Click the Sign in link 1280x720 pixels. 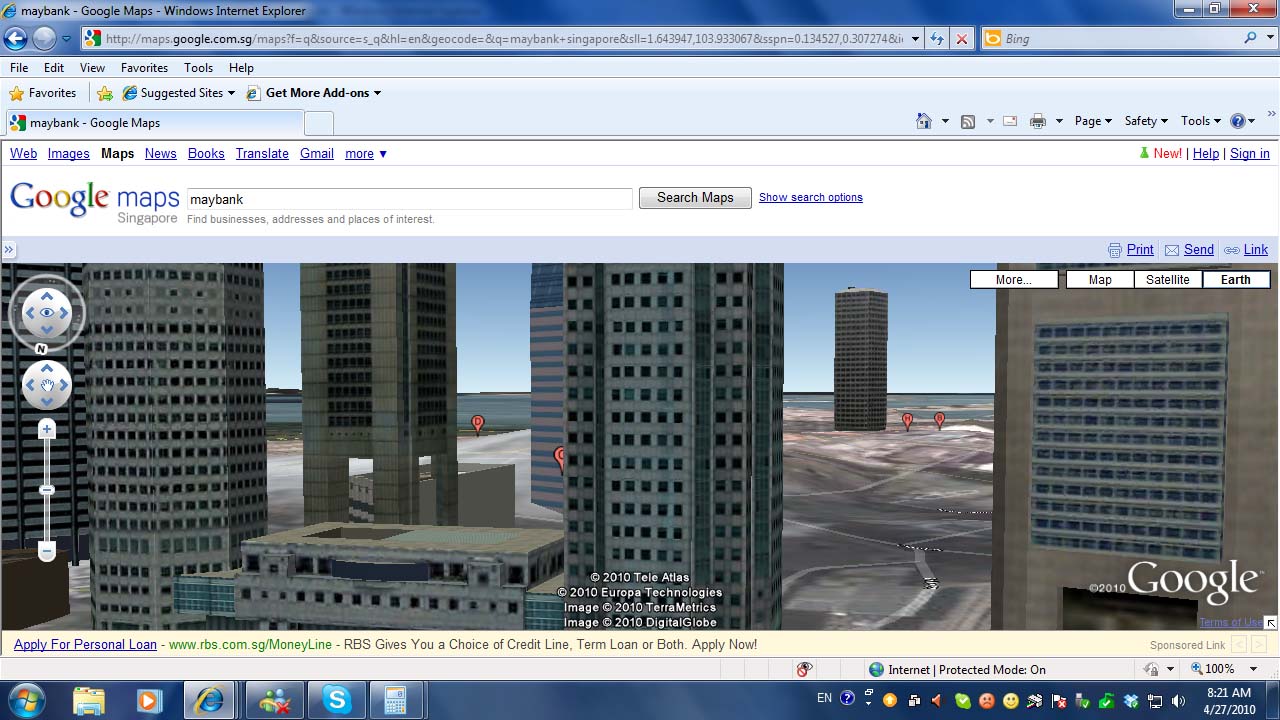1250,153
